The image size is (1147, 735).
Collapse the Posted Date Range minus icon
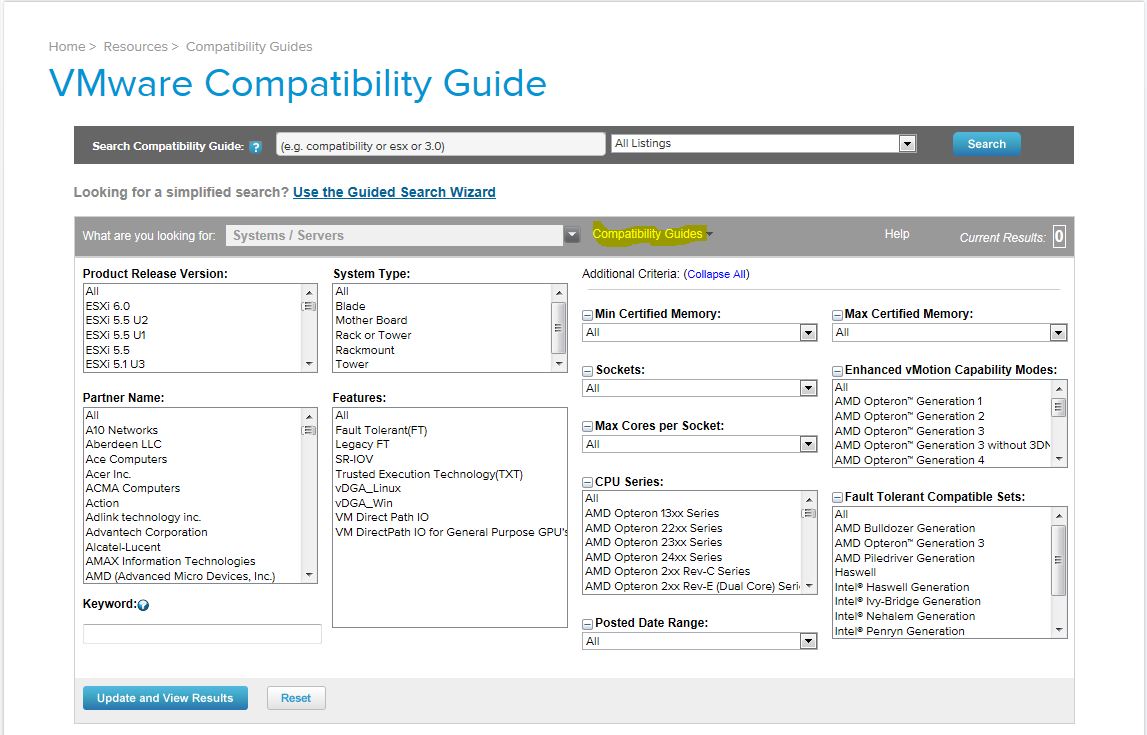(x=586, y=623)
